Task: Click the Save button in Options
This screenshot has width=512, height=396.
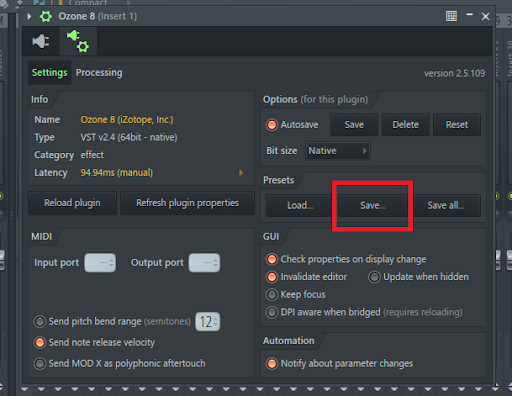Action: [x=354, y=125]
